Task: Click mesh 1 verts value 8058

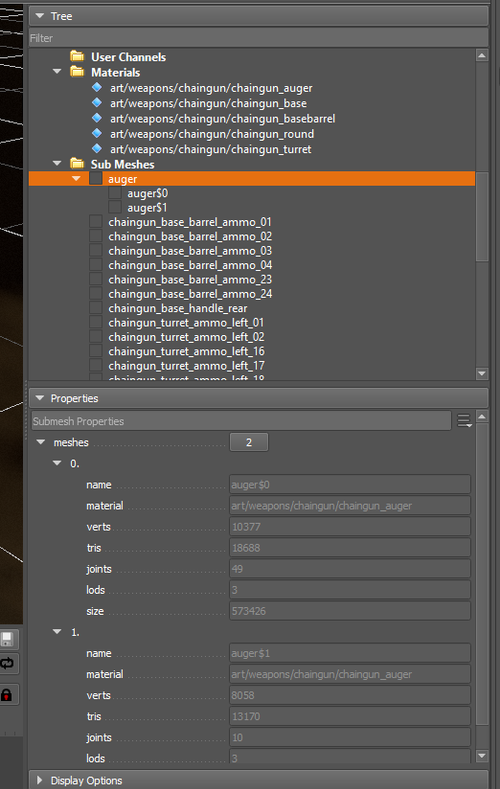Action: [350, 695]
